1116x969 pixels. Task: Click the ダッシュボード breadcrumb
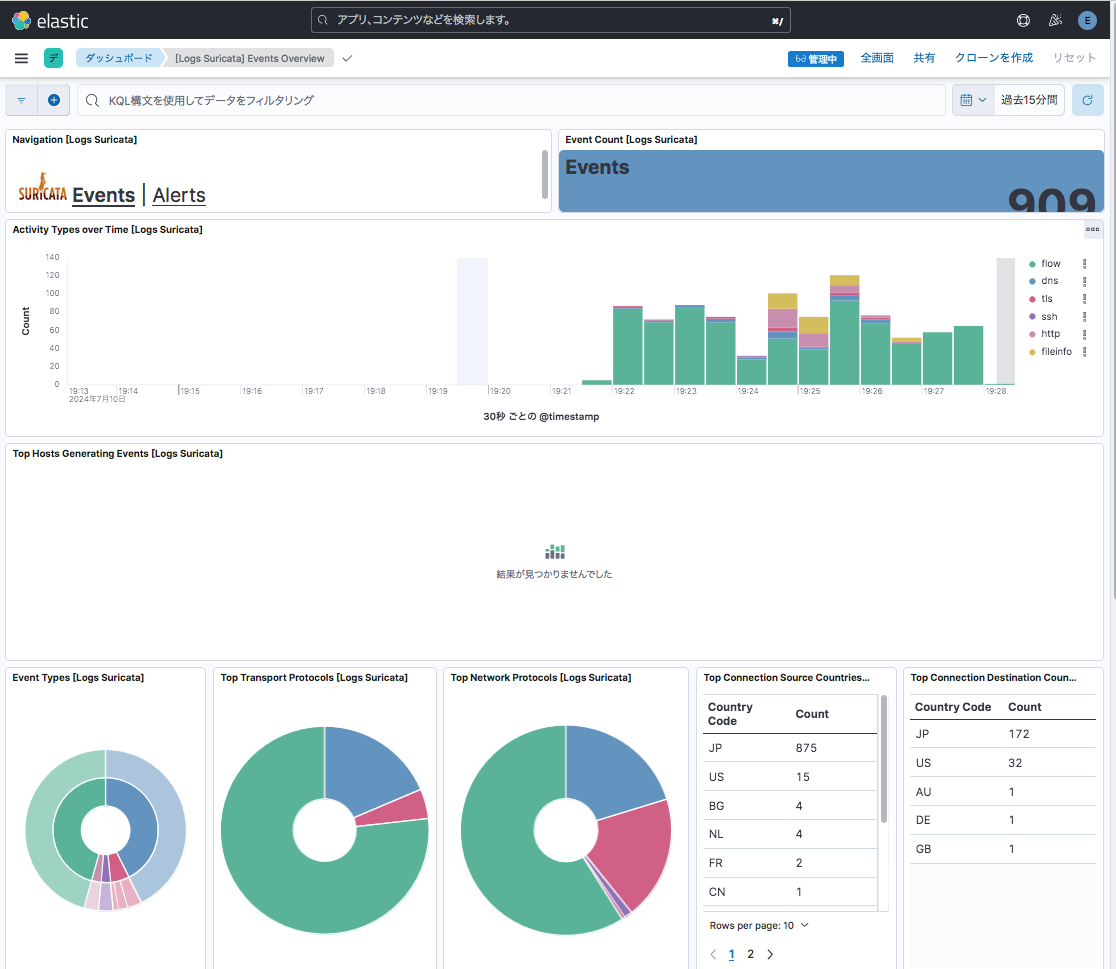[118, 58]
